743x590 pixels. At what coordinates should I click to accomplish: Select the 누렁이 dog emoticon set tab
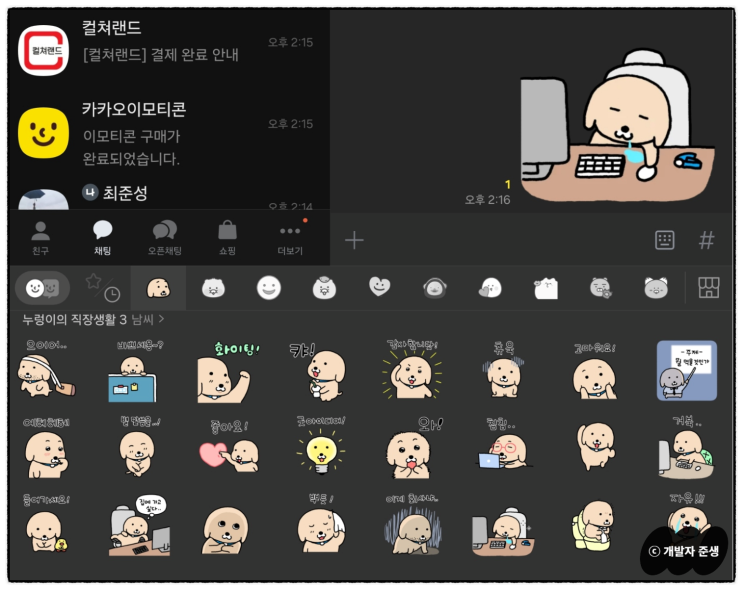click(x=158, y=288)
